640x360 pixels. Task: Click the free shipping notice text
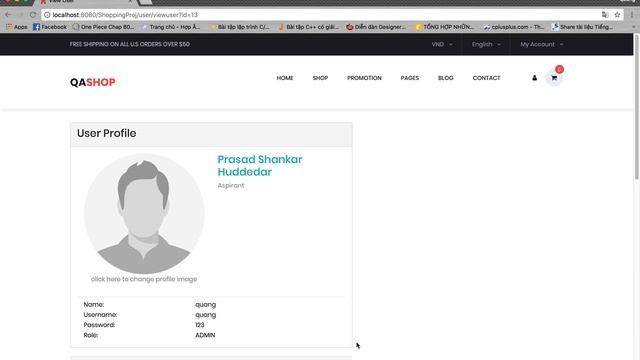coord(129,44)
